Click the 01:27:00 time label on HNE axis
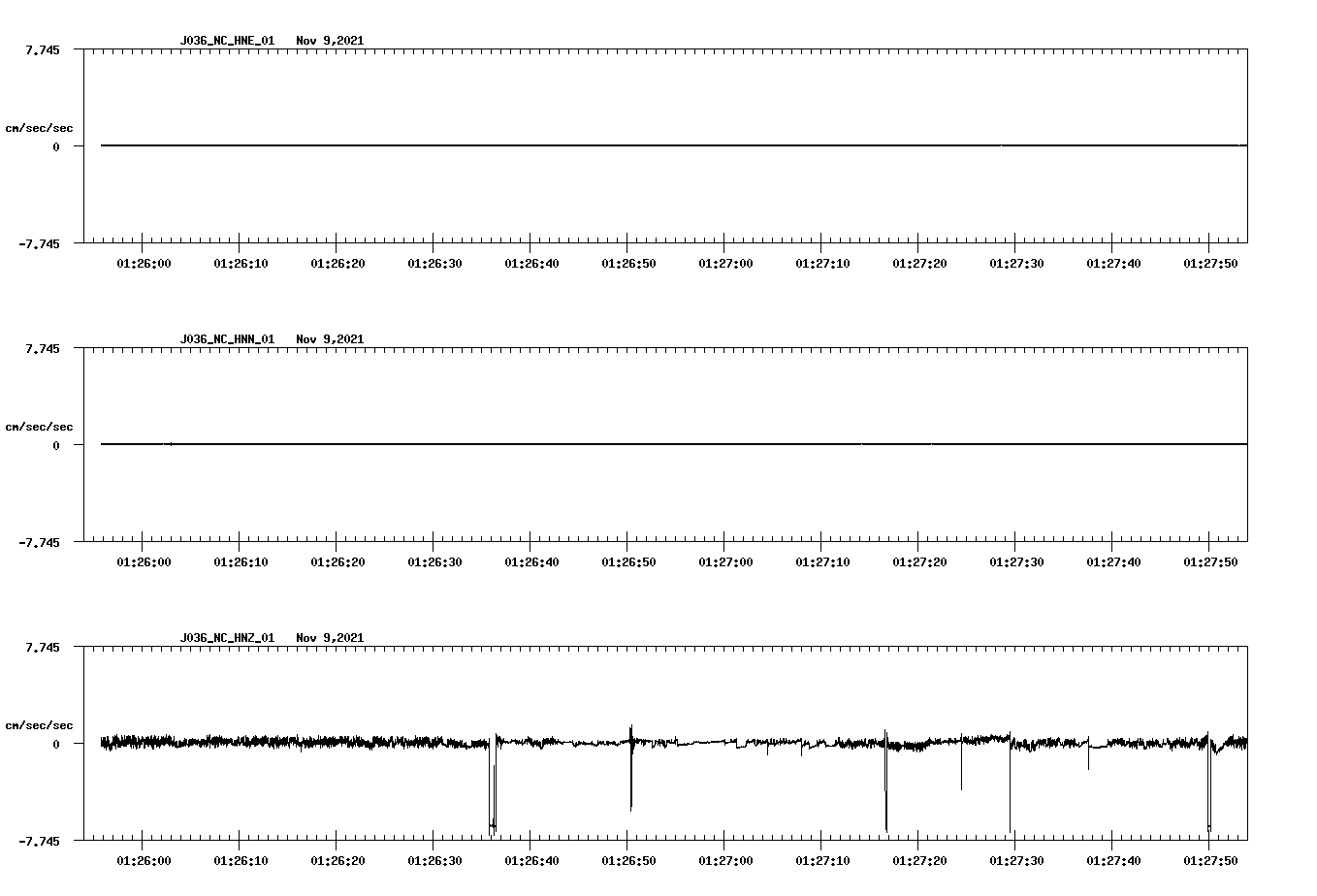 (x=725, y=264)
